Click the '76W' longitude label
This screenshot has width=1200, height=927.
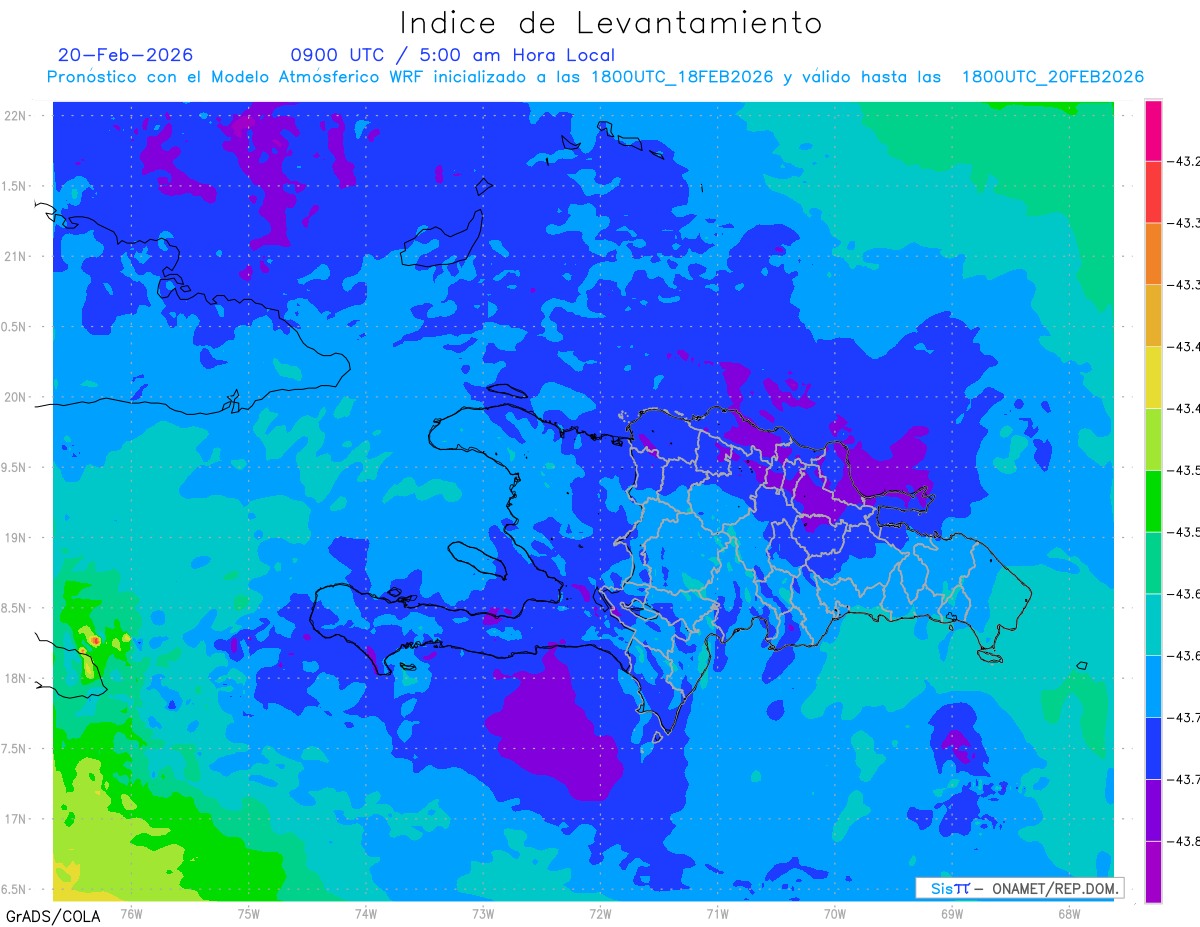pyautogui.click(x=131, y=913)
